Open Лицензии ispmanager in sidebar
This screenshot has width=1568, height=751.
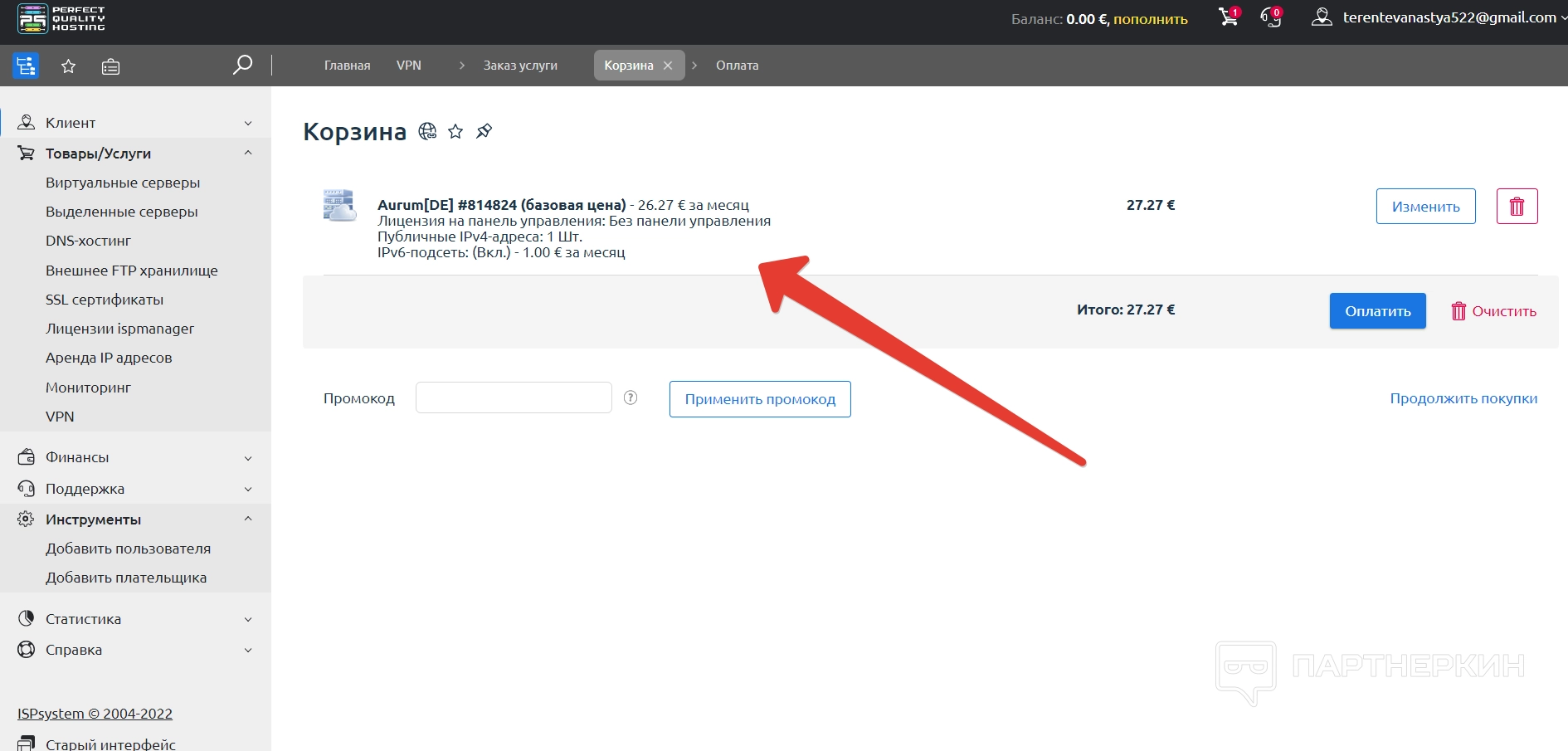click(119, 329)
